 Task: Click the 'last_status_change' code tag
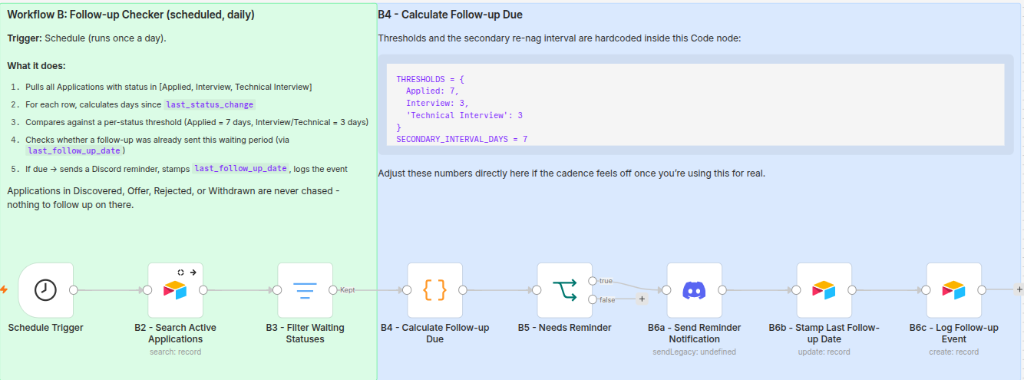210,104
